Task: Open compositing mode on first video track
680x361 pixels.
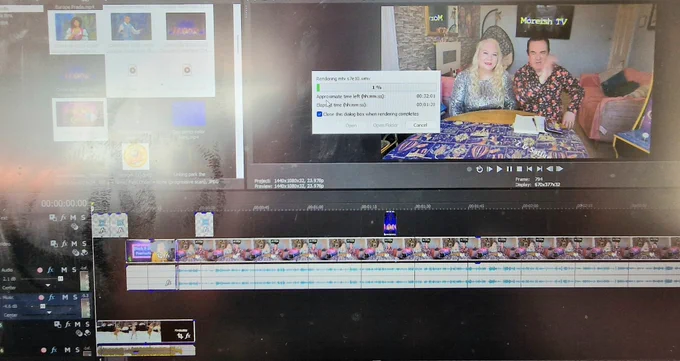Action: [x=75, y=226]
